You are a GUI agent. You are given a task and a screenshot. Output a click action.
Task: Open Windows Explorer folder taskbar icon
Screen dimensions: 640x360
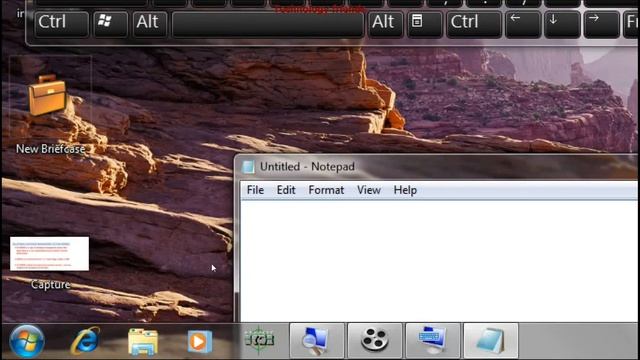143,341
